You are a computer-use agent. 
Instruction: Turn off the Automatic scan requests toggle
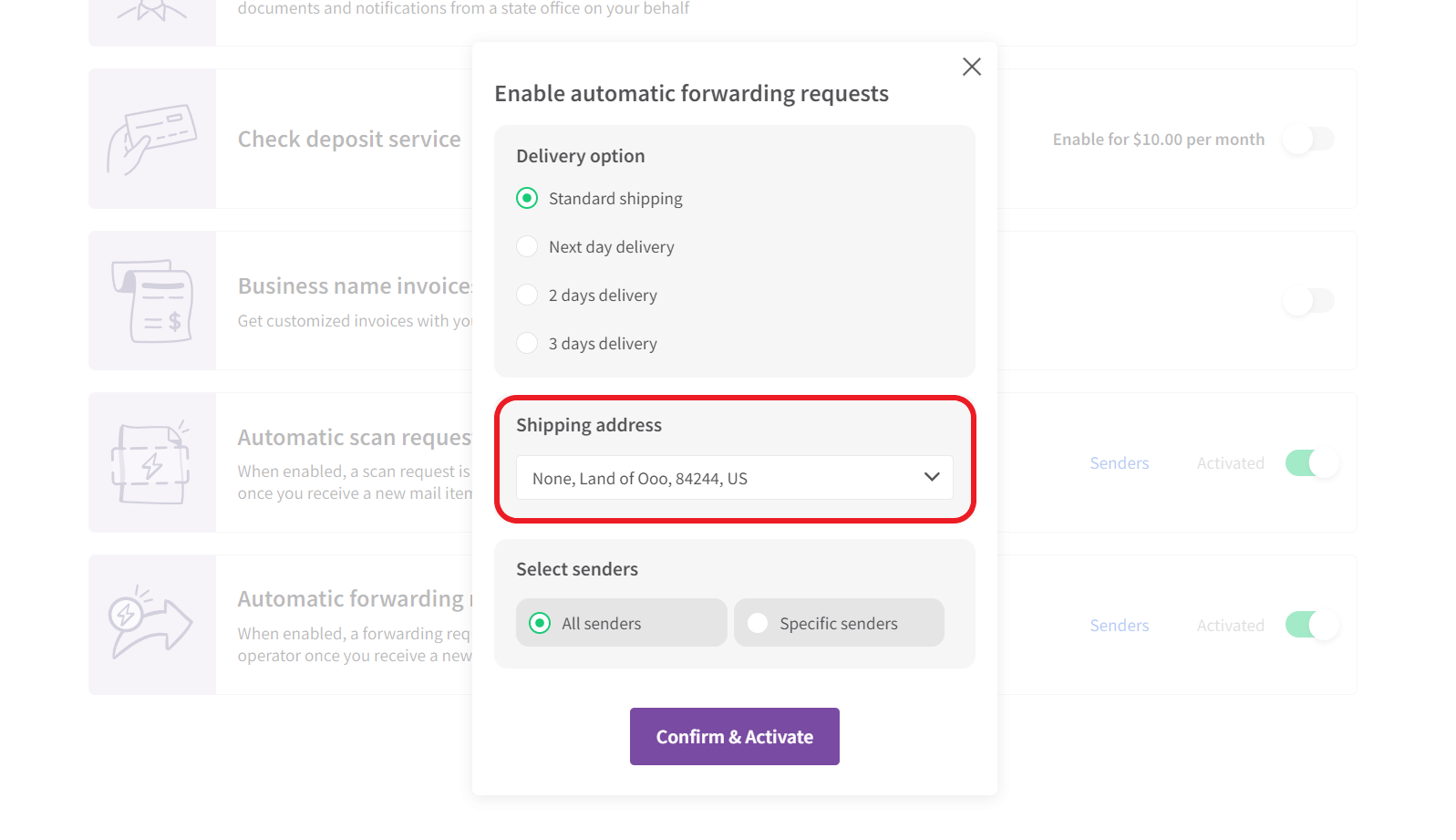(x=1312, y=462)
